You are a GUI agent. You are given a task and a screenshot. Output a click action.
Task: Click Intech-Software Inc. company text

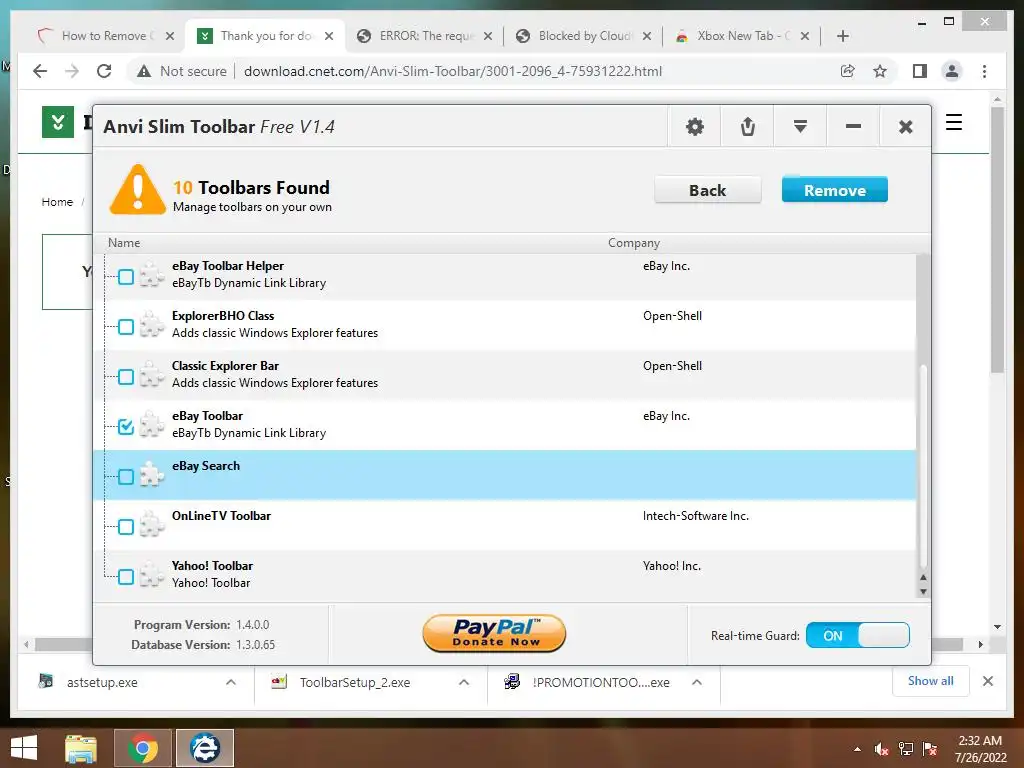[696, 516]
